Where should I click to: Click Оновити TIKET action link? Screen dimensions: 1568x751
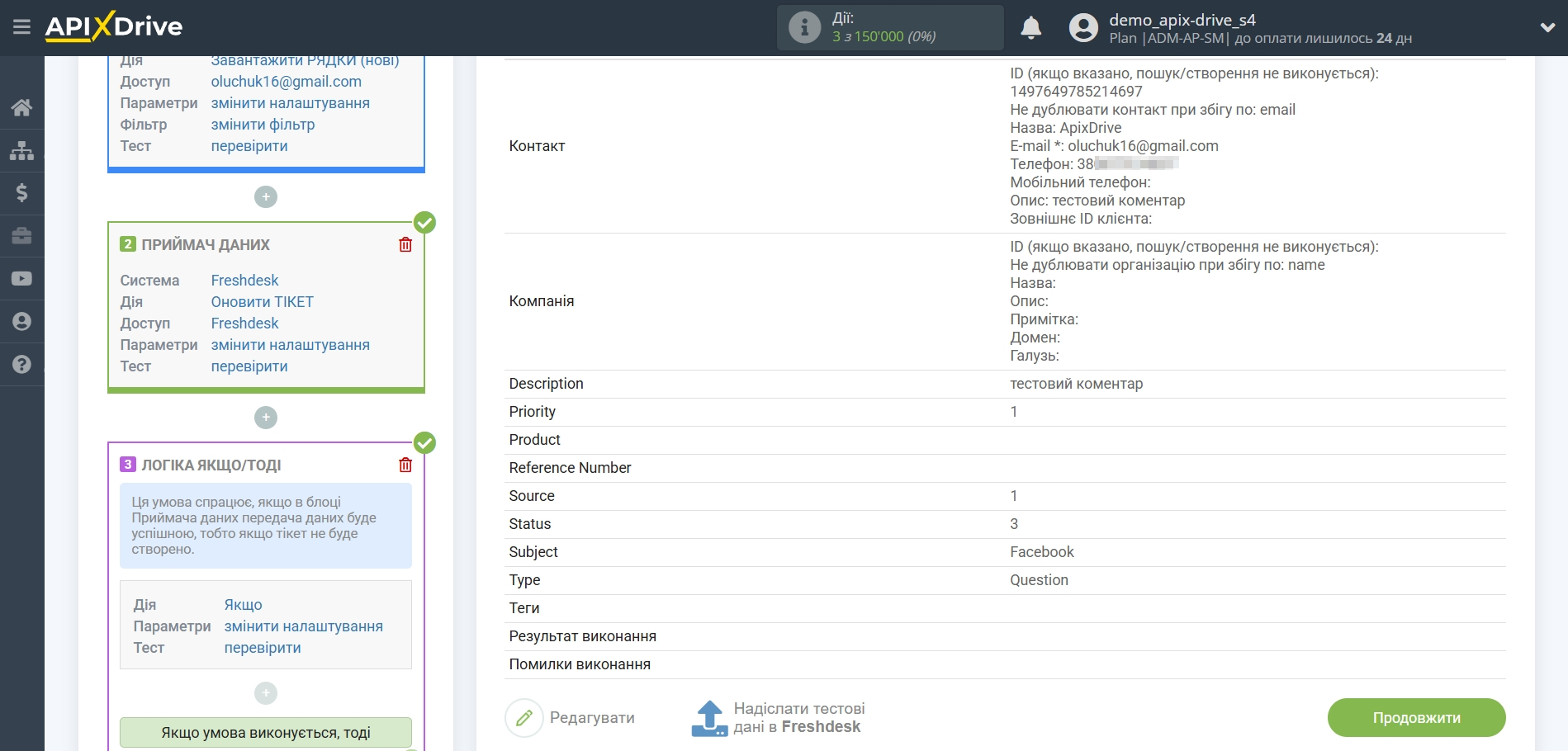[262, 302]
